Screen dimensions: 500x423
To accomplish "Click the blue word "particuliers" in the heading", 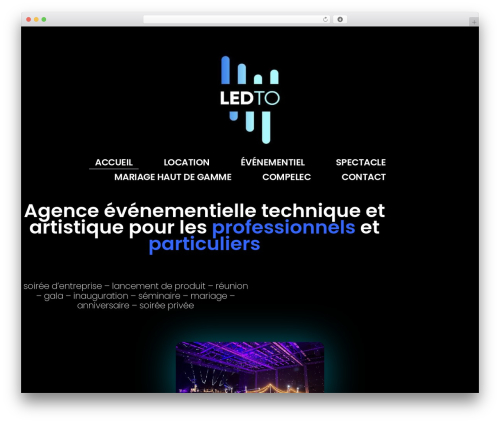I will [204, 244].
